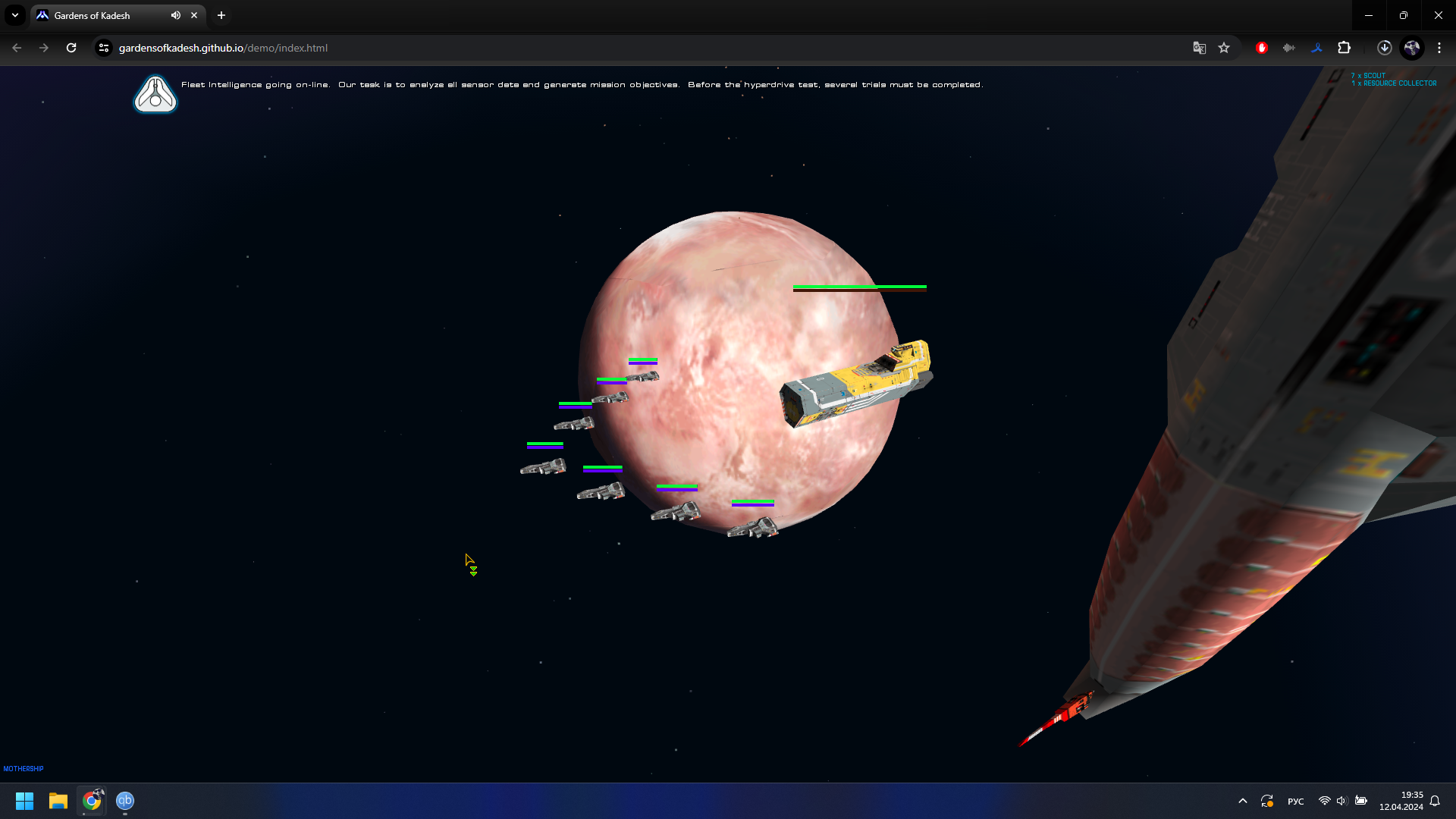The image size is (1456, 819).
Task: Translate this page icon
Action: [x=1199, y=48]
